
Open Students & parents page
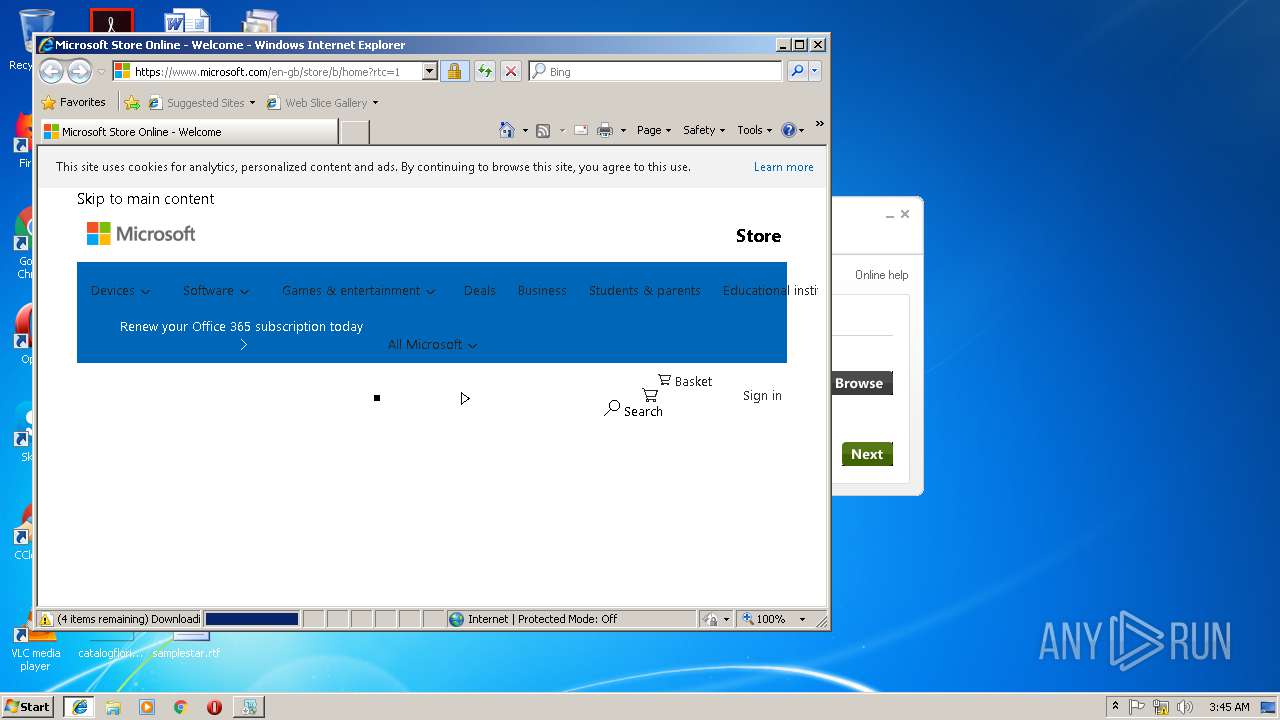644,291
